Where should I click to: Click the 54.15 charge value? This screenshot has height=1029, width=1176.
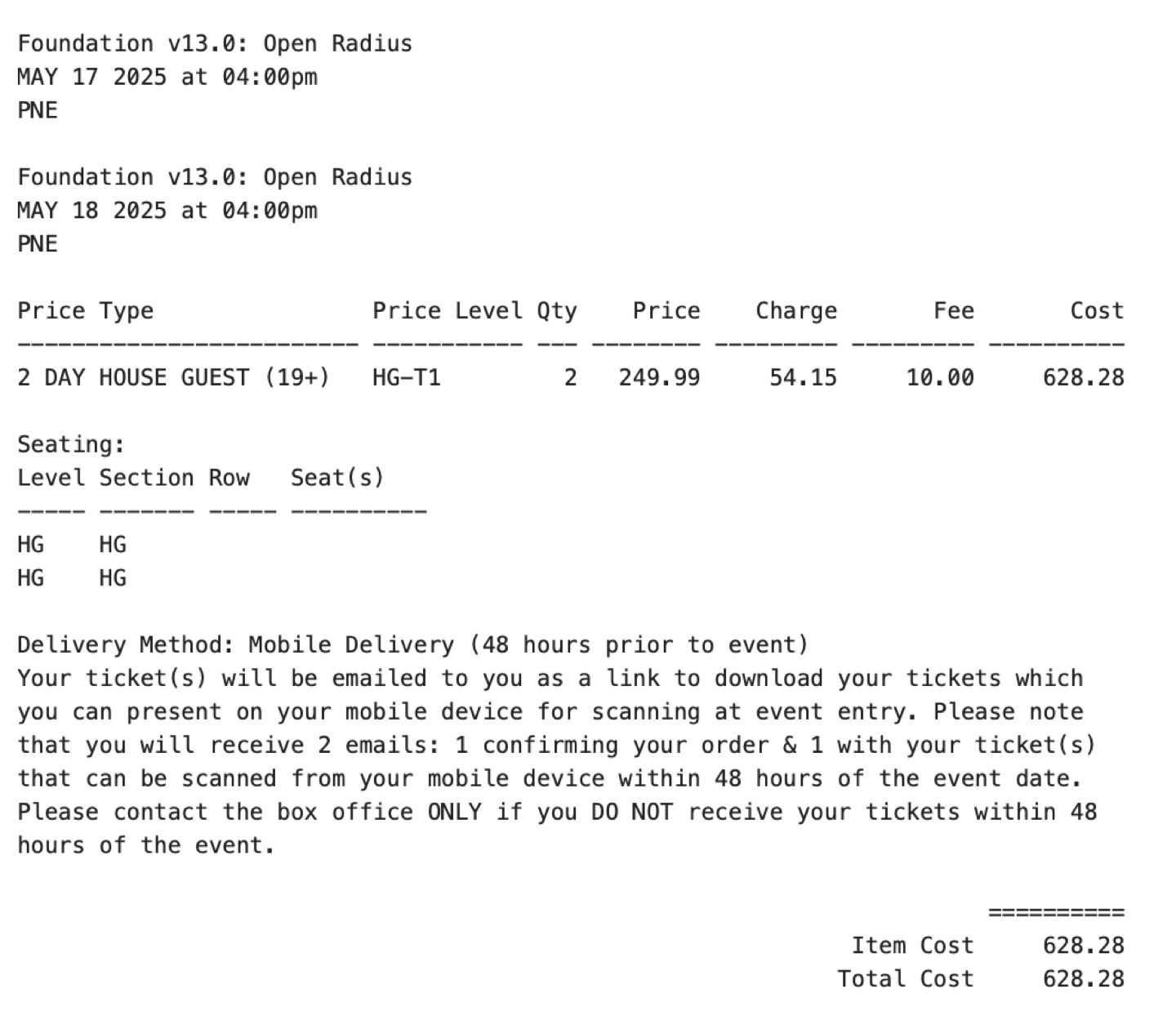click(x=804, y=377)
